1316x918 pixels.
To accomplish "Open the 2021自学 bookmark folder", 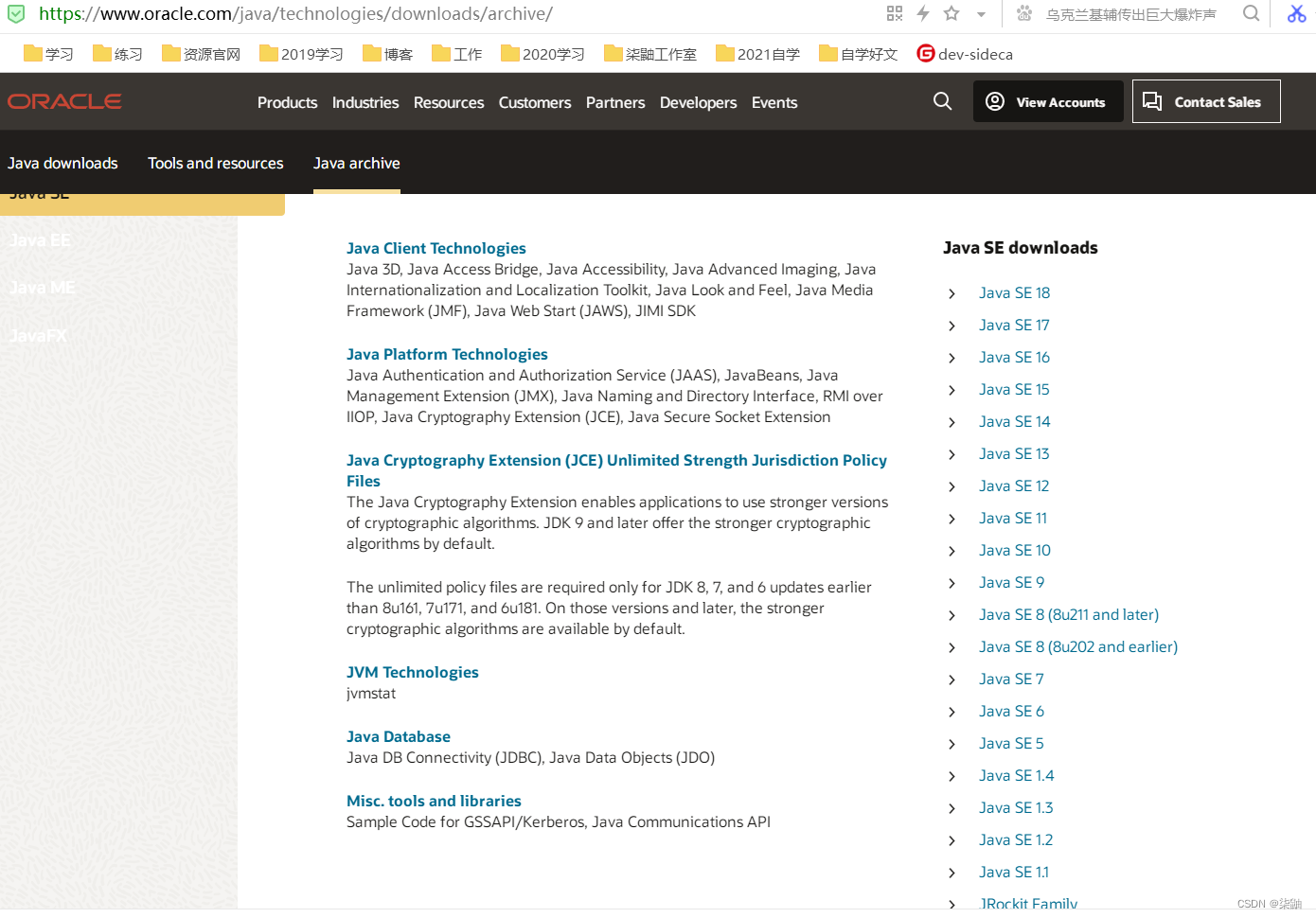I will (x=757, y=54).
